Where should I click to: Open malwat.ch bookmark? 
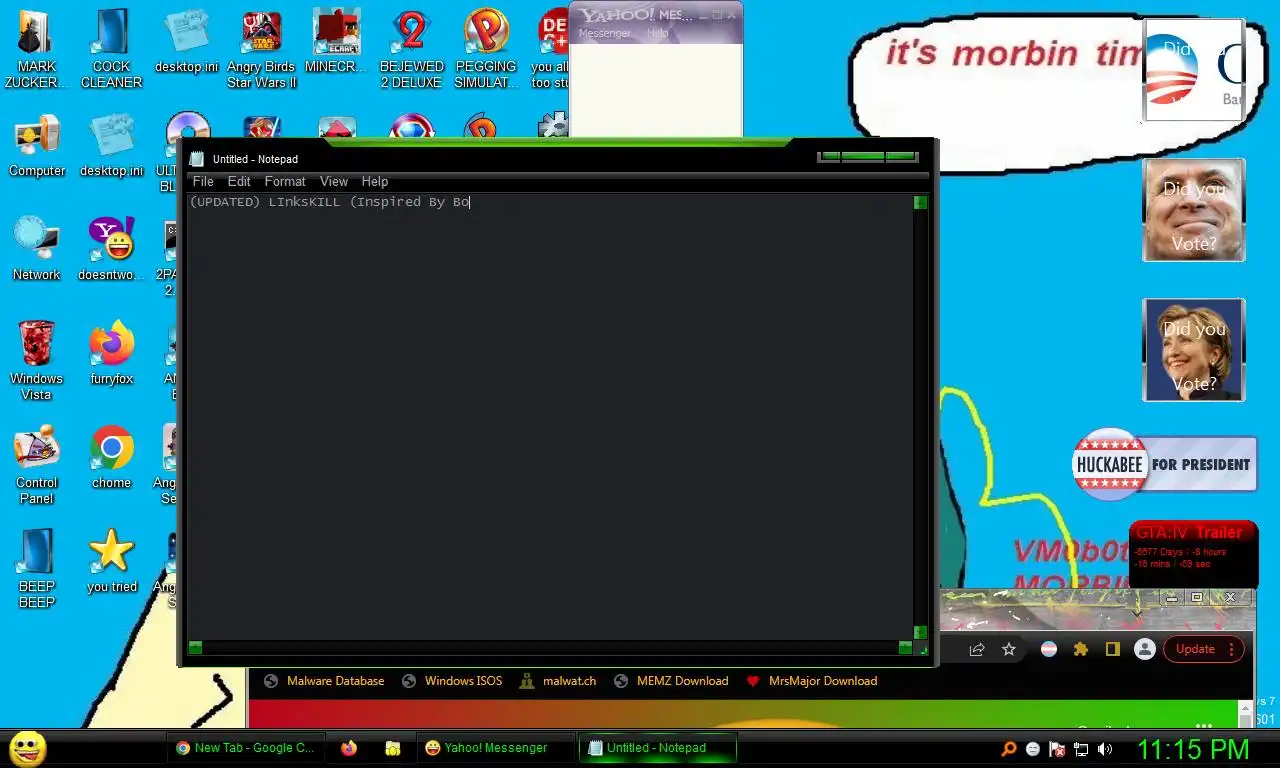[x=558, y=681]
